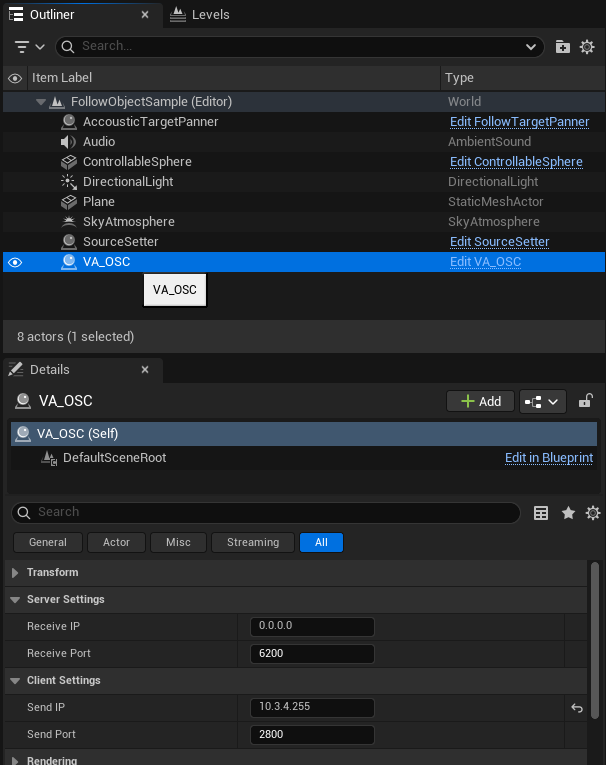Open the Outliner search options dropdown arrow

[x=531, y=47]
